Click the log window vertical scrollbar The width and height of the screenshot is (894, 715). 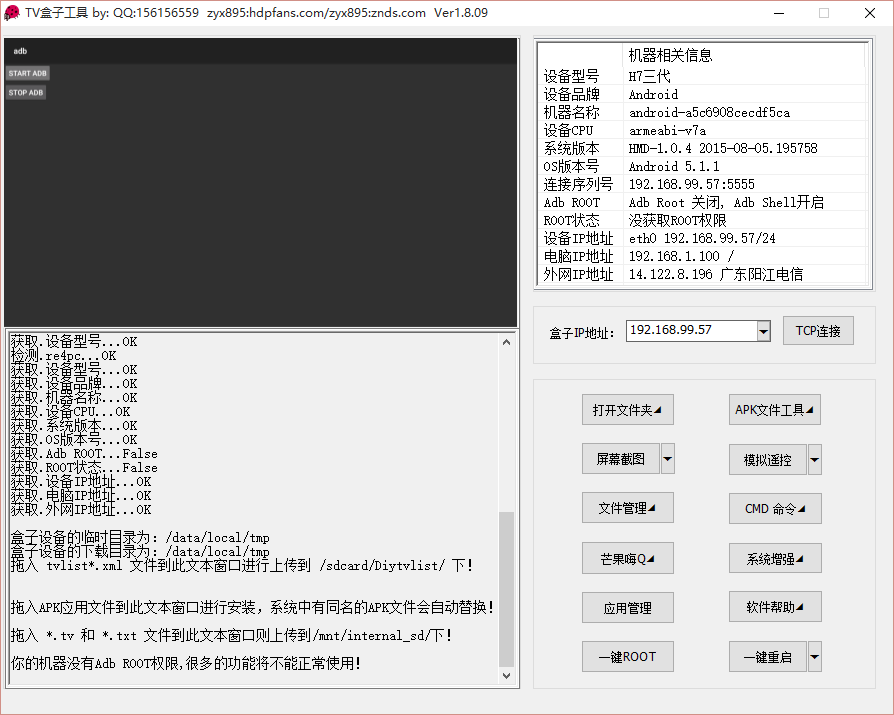(507, 590)
